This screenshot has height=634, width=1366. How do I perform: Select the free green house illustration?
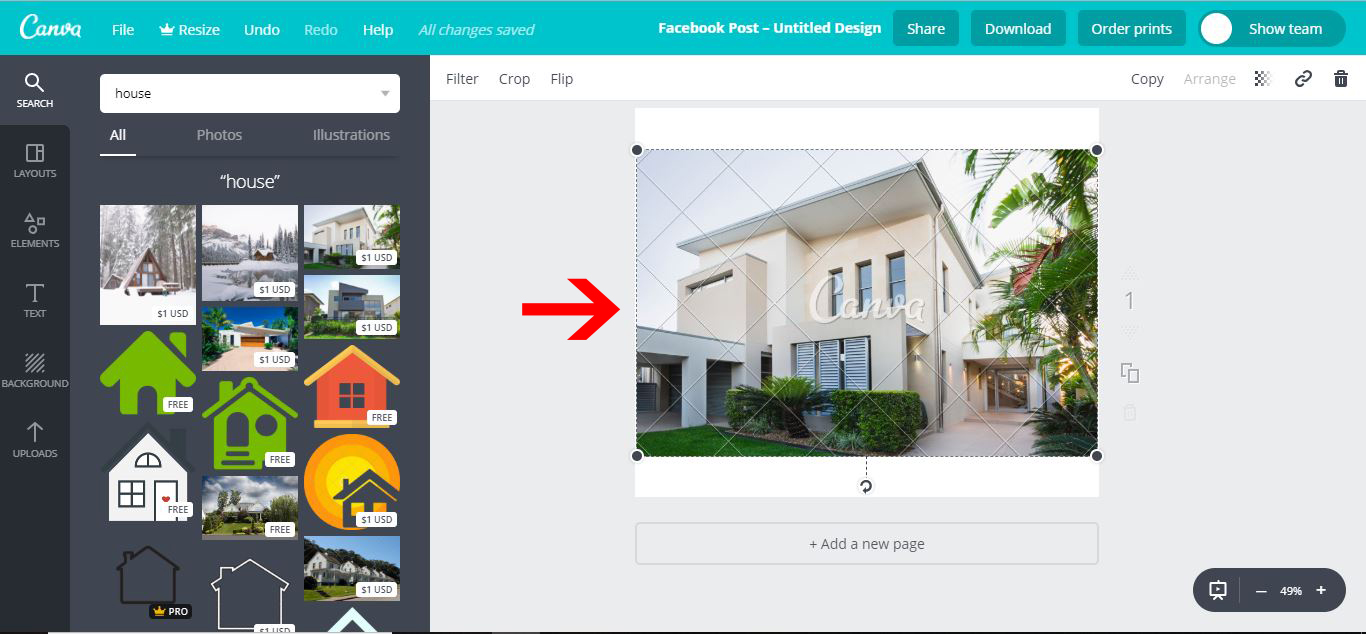click(x=148, y=372)
